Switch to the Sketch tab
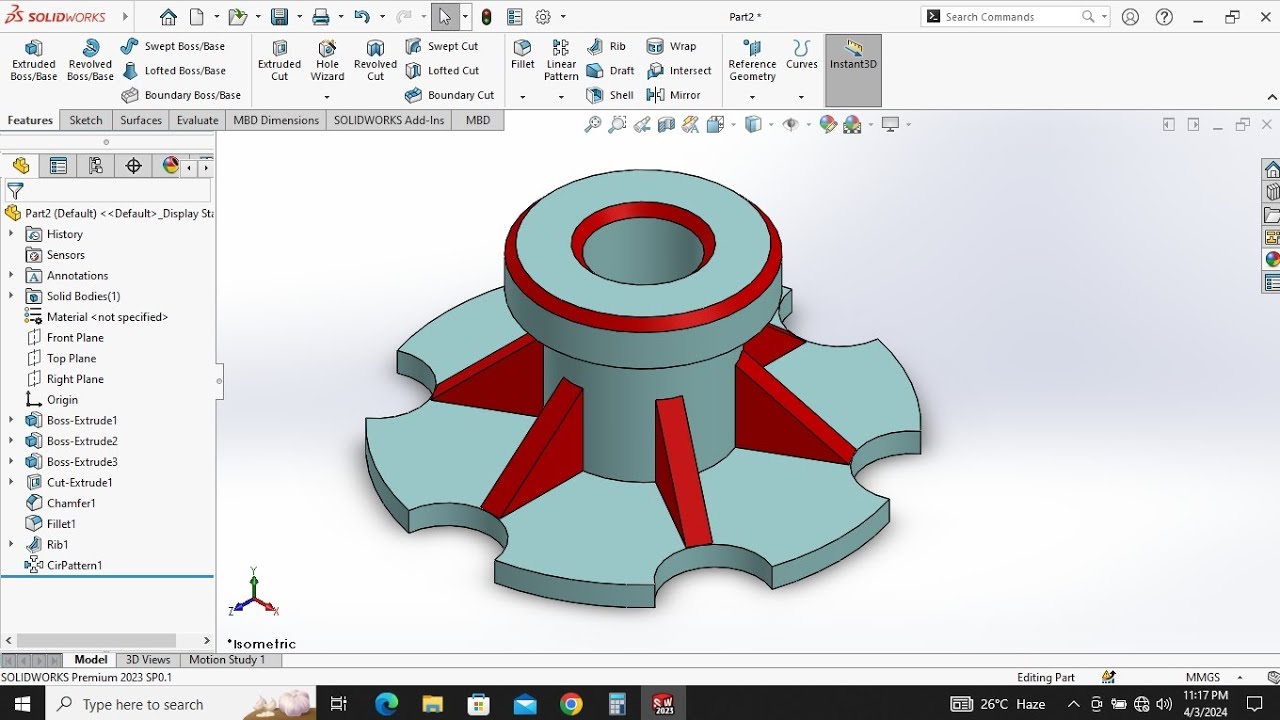 click(x=86, y=120)
